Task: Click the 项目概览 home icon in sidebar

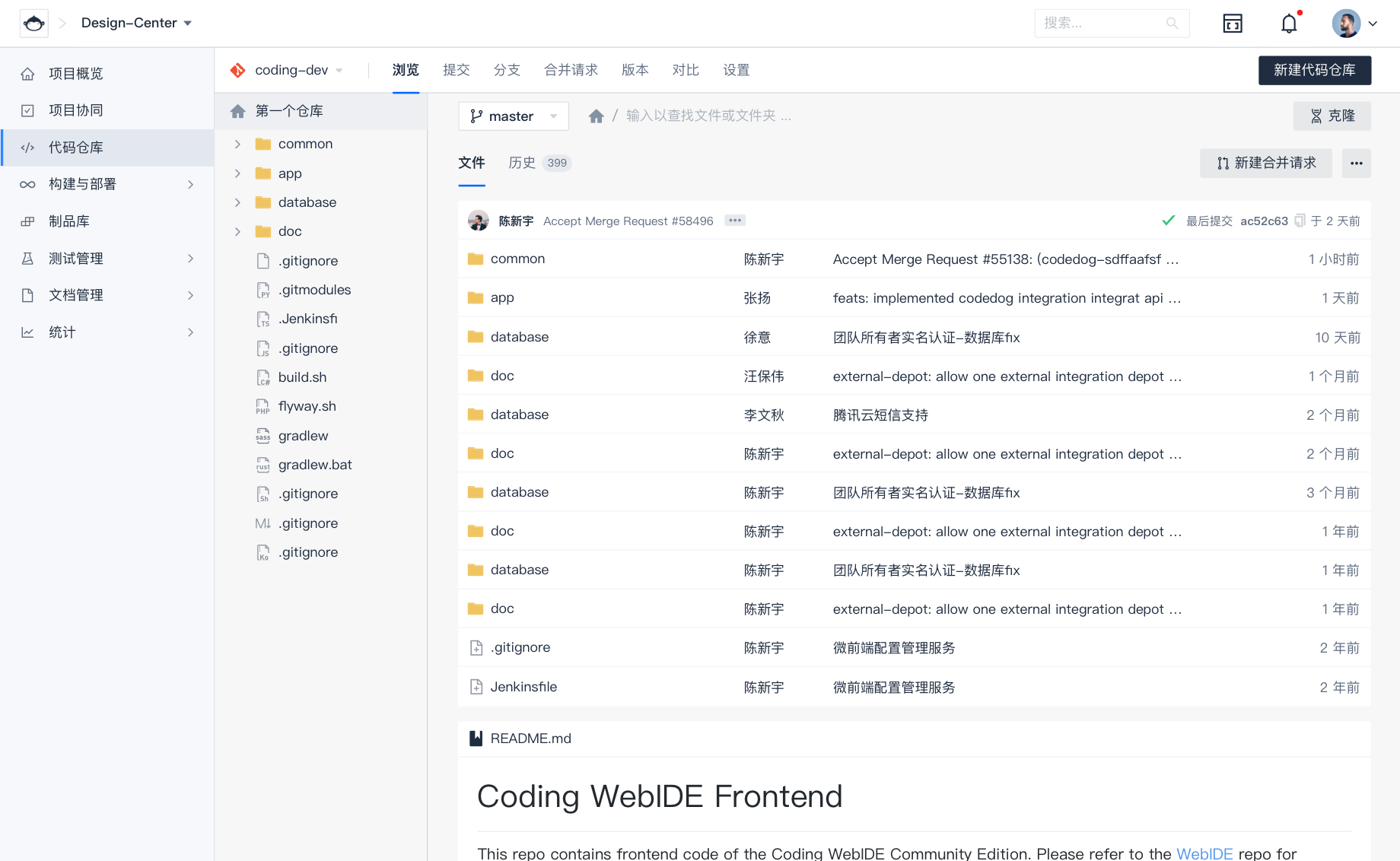Action: (x=27, y=73)
